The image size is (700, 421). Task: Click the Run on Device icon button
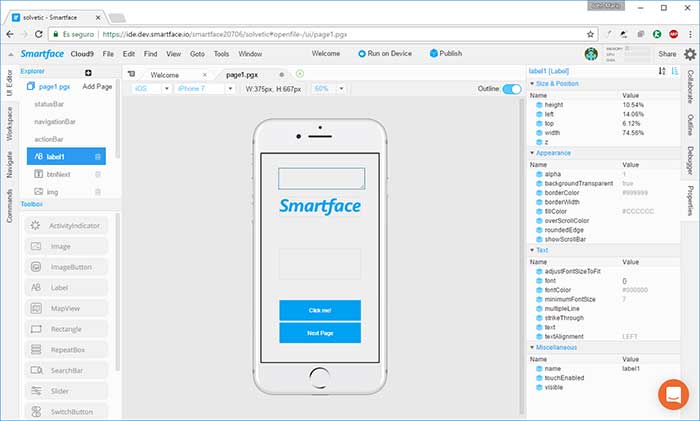385,53
